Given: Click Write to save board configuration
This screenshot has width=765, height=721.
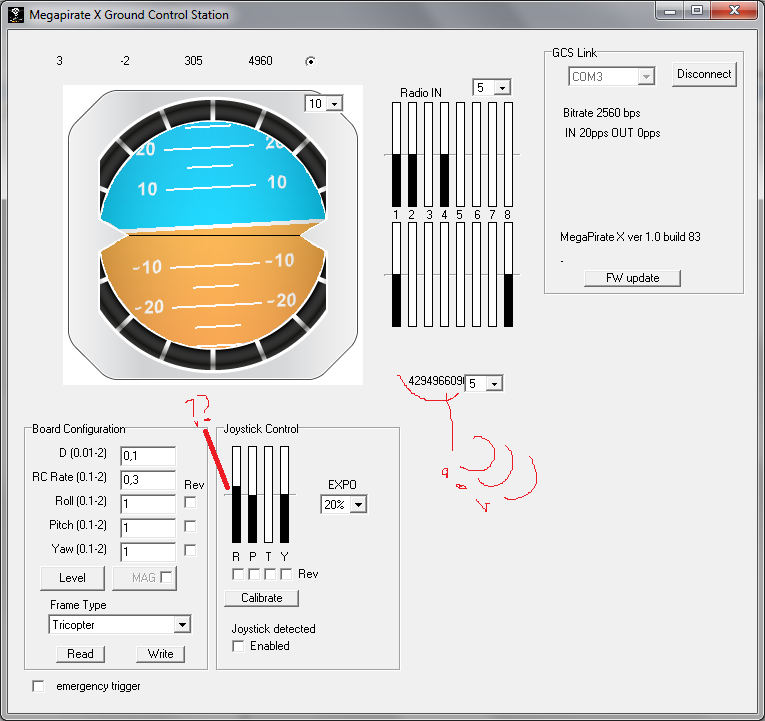Looking at the screenshot, I should (x=160, y=654).
